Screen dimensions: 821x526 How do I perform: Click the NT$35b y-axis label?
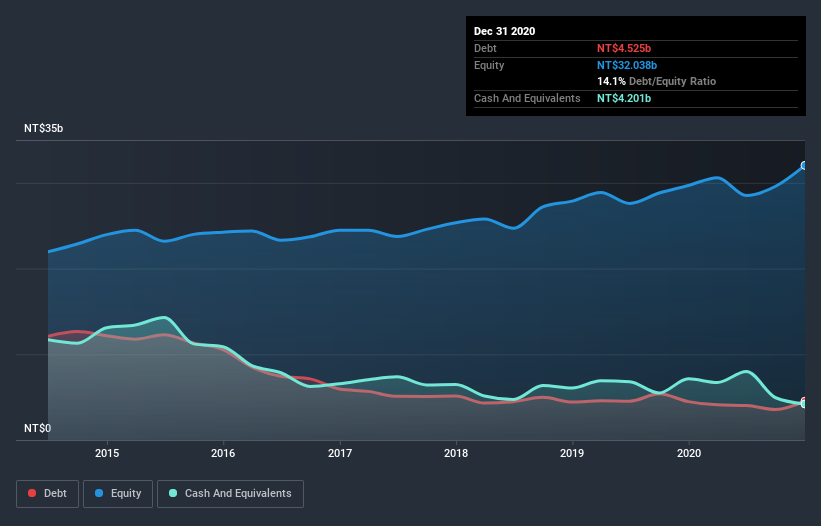click(x=44, y=129)
